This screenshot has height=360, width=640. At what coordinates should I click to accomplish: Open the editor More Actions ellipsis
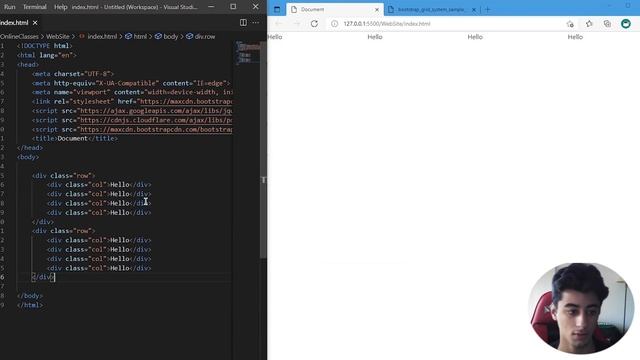[256, 22]
